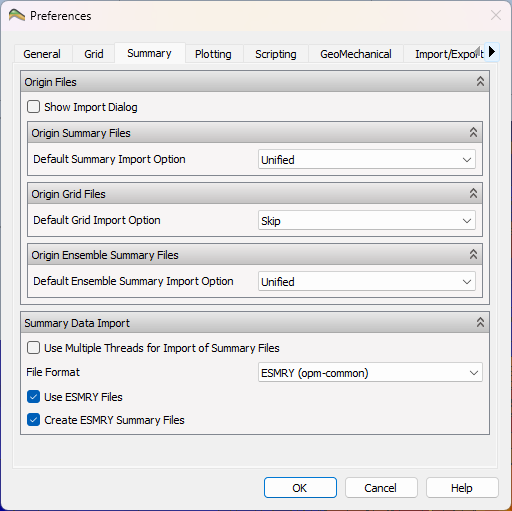Viewport: 512px width, 511px height.
Task: Collapse the Origin Grid Files chevron icon
Action: [x=473, y=193]
